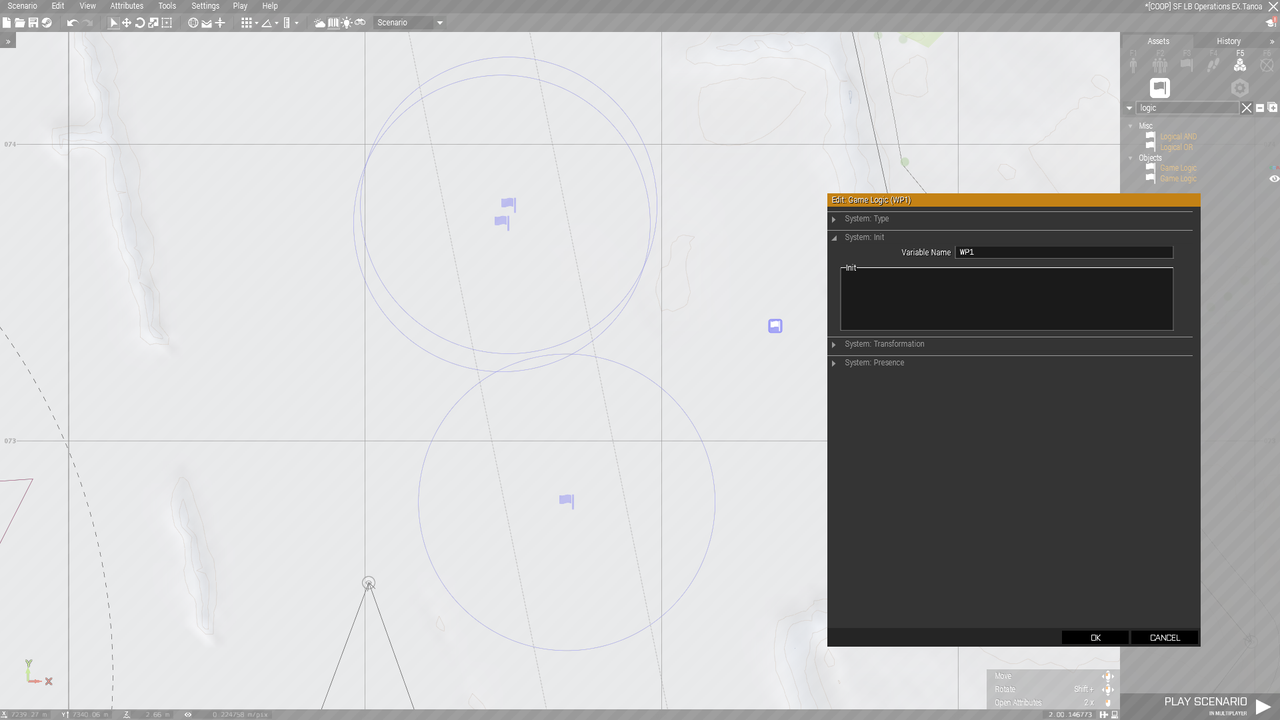Open the Settings menu
The image size is (1280, 720).
(x=205, y=6)
